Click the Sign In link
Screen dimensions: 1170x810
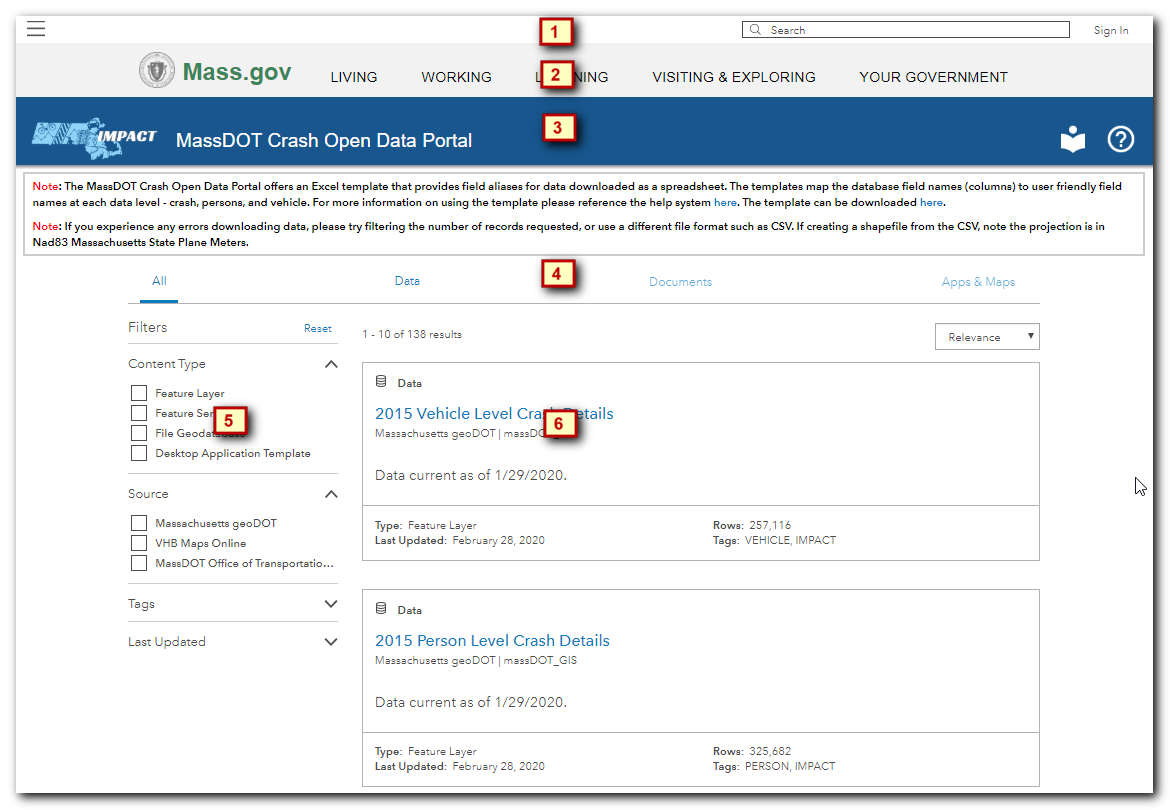(1111, 31)
